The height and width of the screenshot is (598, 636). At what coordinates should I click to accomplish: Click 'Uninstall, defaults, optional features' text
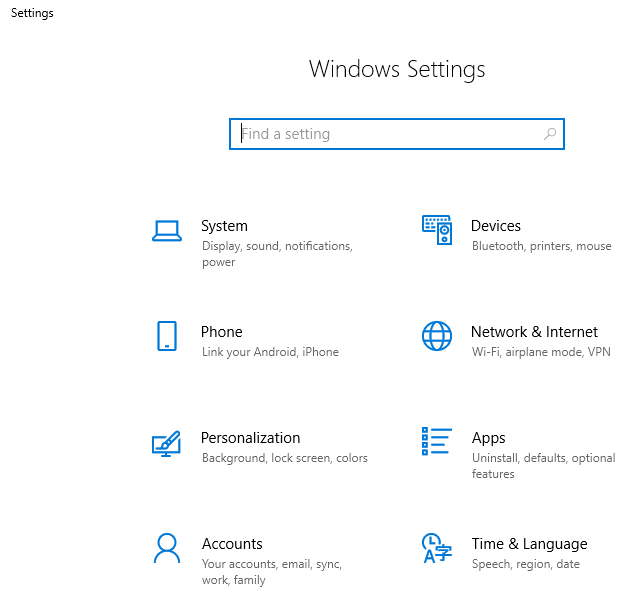point(544,466)
